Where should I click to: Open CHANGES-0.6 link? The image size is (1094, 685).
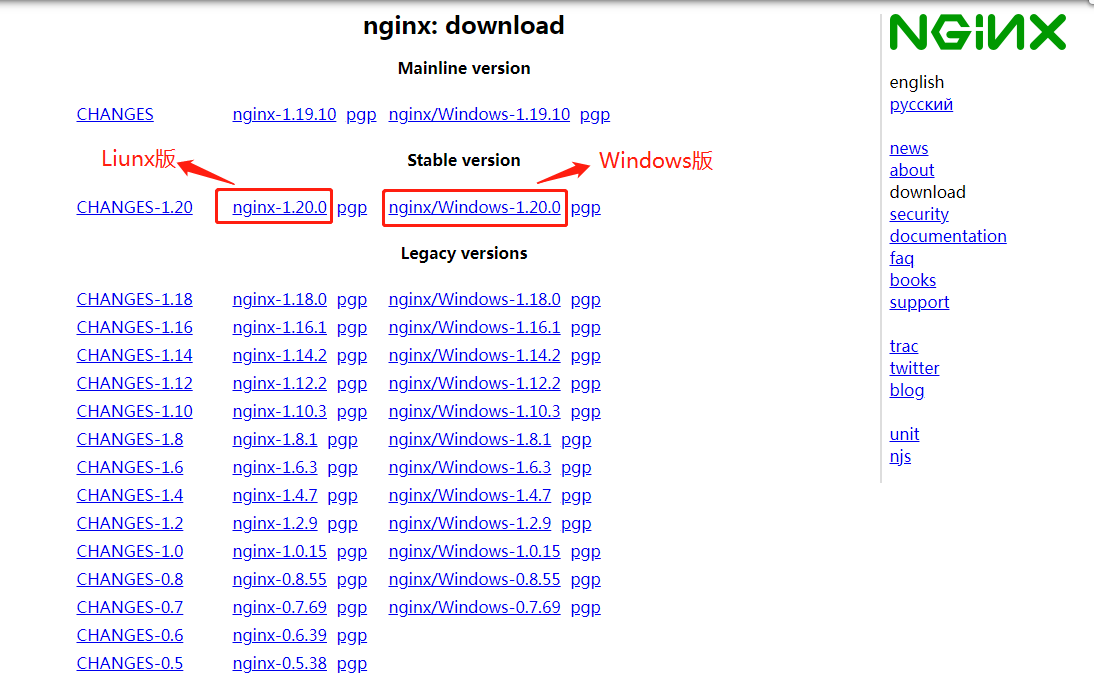coord(130,635)
